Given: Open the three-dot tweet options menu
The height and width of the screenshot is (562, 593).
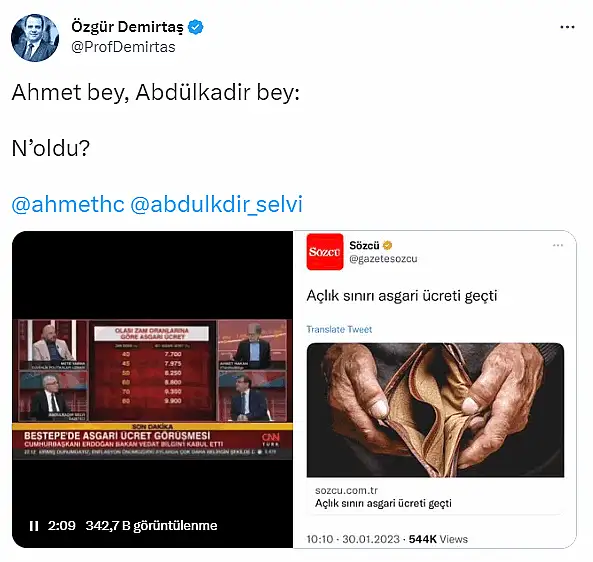Looking at the screenshot, I should tap(567, 27).
